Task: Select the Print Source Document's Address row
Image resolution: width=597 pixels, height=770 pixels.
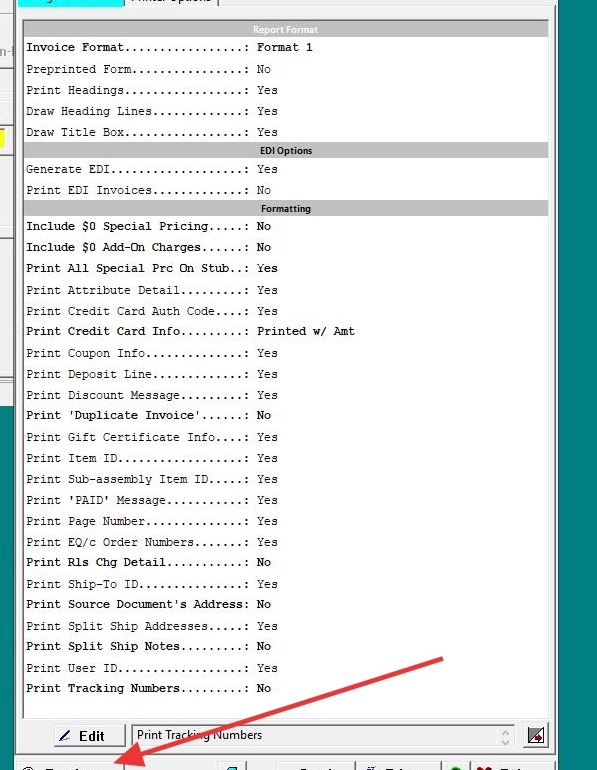Action: (286, 605)
